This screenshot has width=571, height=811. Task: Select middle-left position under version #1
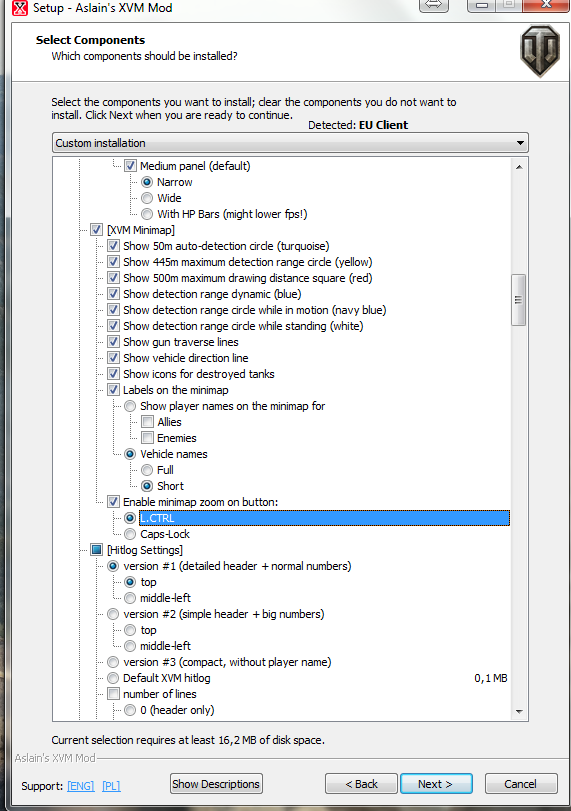130,598
